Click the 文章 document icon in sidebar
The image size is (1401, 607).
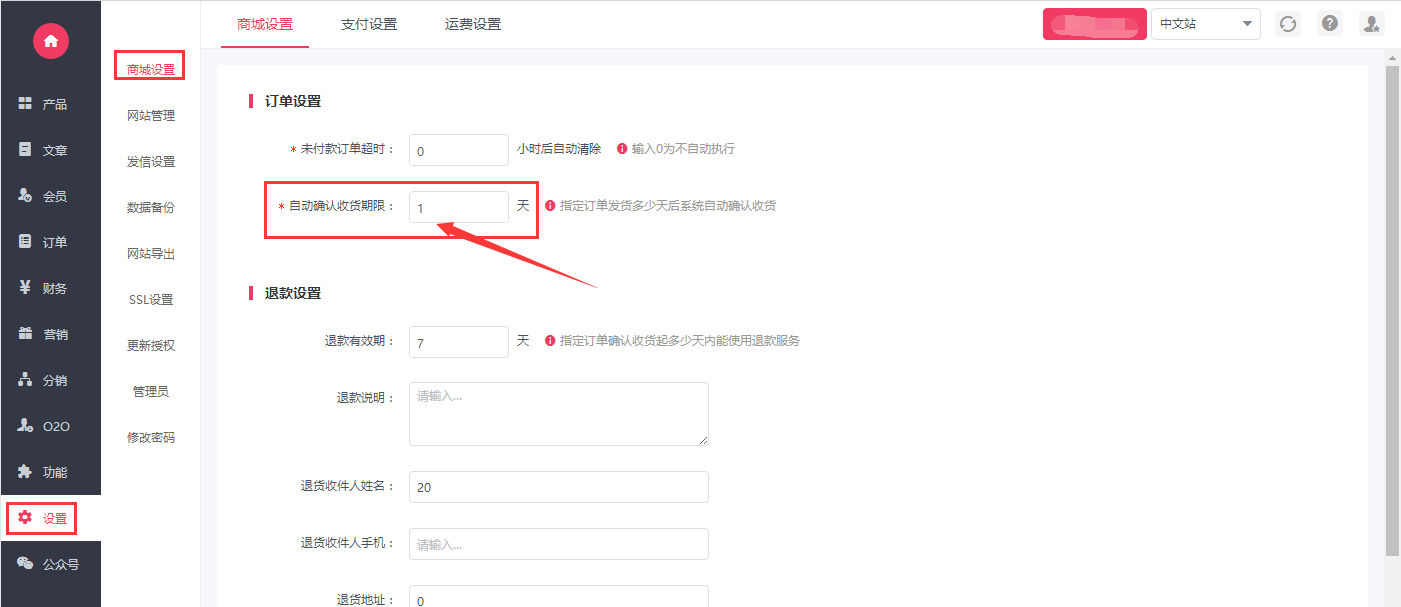pos(26,150)
